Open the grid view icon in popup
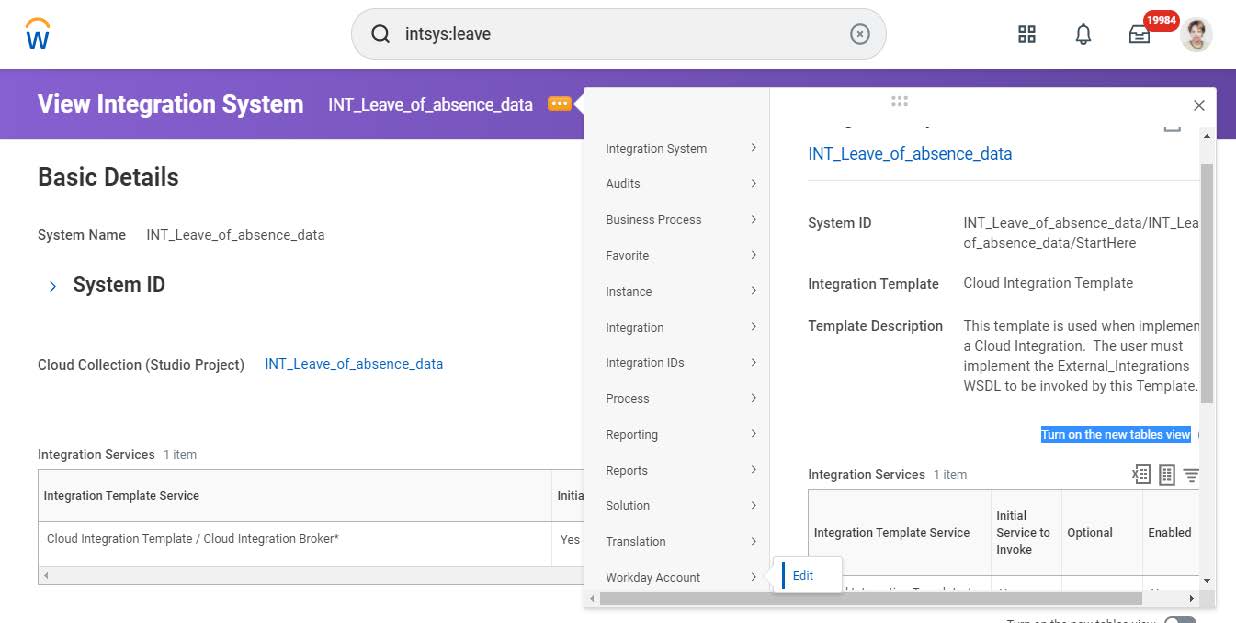 coord(1167,475)
